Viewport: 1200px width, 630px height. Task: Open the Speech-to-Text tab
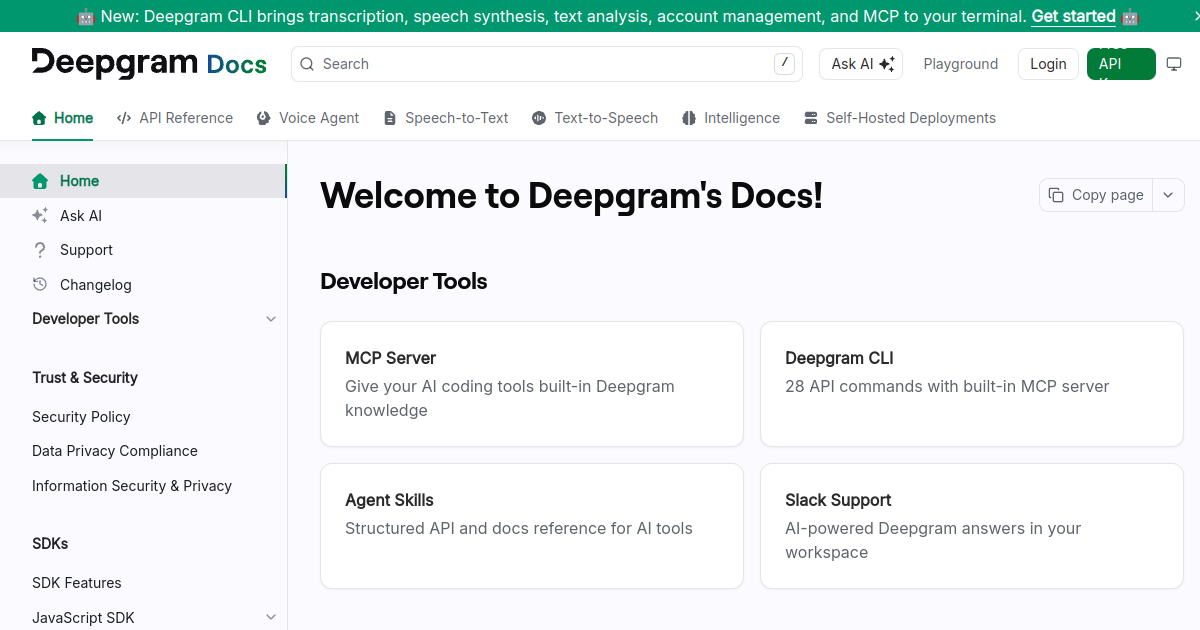(x=446, y=118)
